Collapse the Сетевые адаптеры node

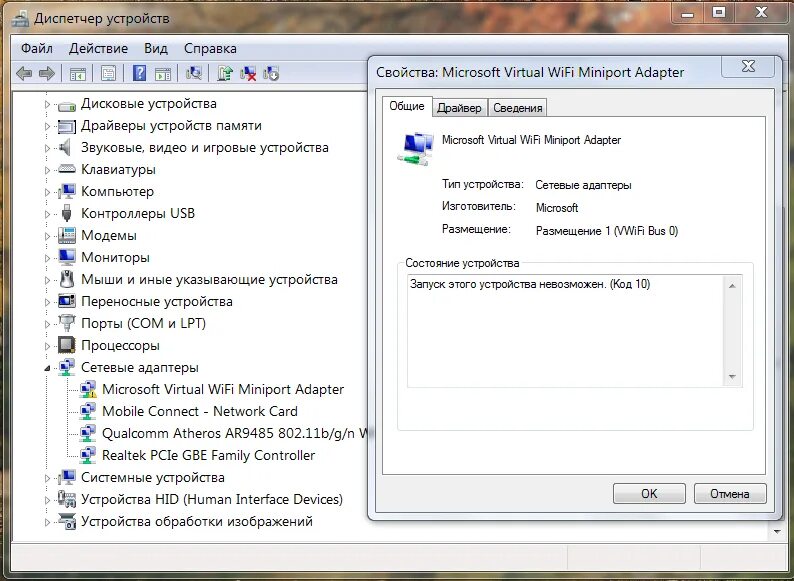pos(47,368)
